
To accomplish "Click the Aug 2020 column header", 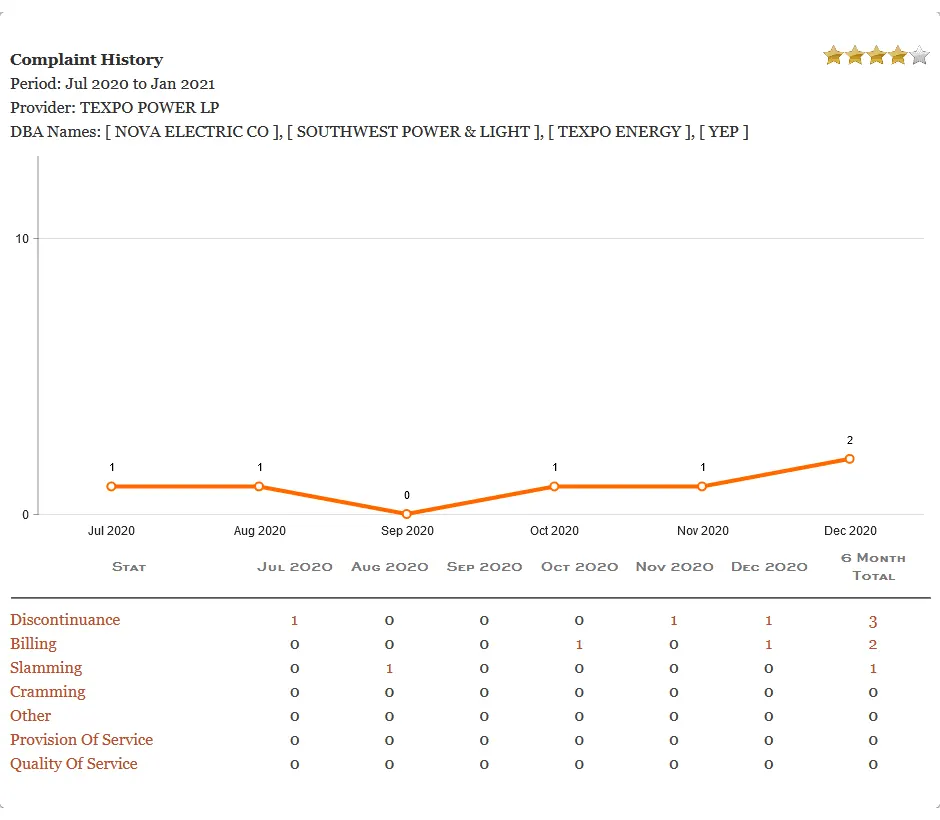I will 389,567.
